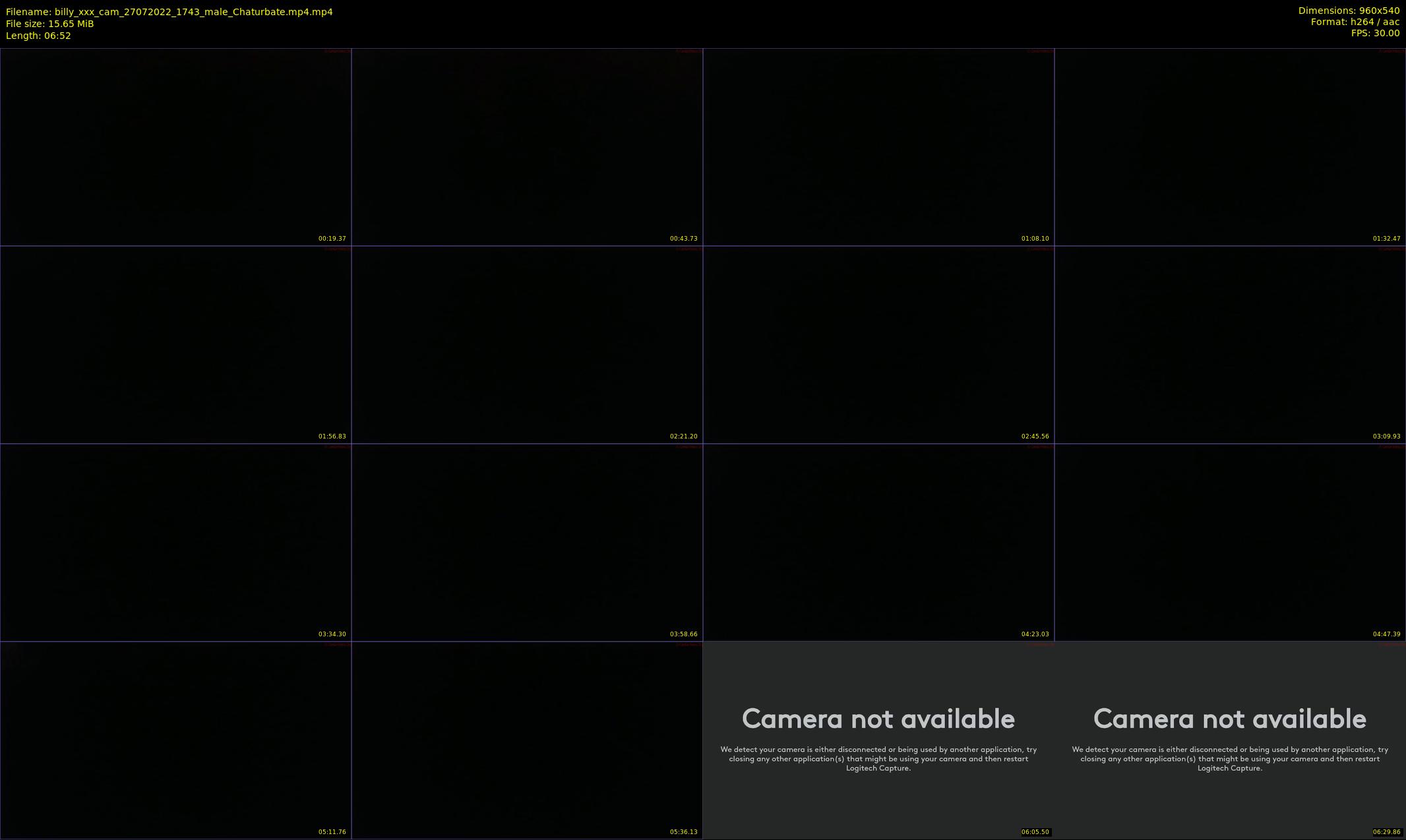Viewport: 1406px width, 840px height.
Task: Select the thumbnail frame at 03:09.93
Action: (1230, 345)
